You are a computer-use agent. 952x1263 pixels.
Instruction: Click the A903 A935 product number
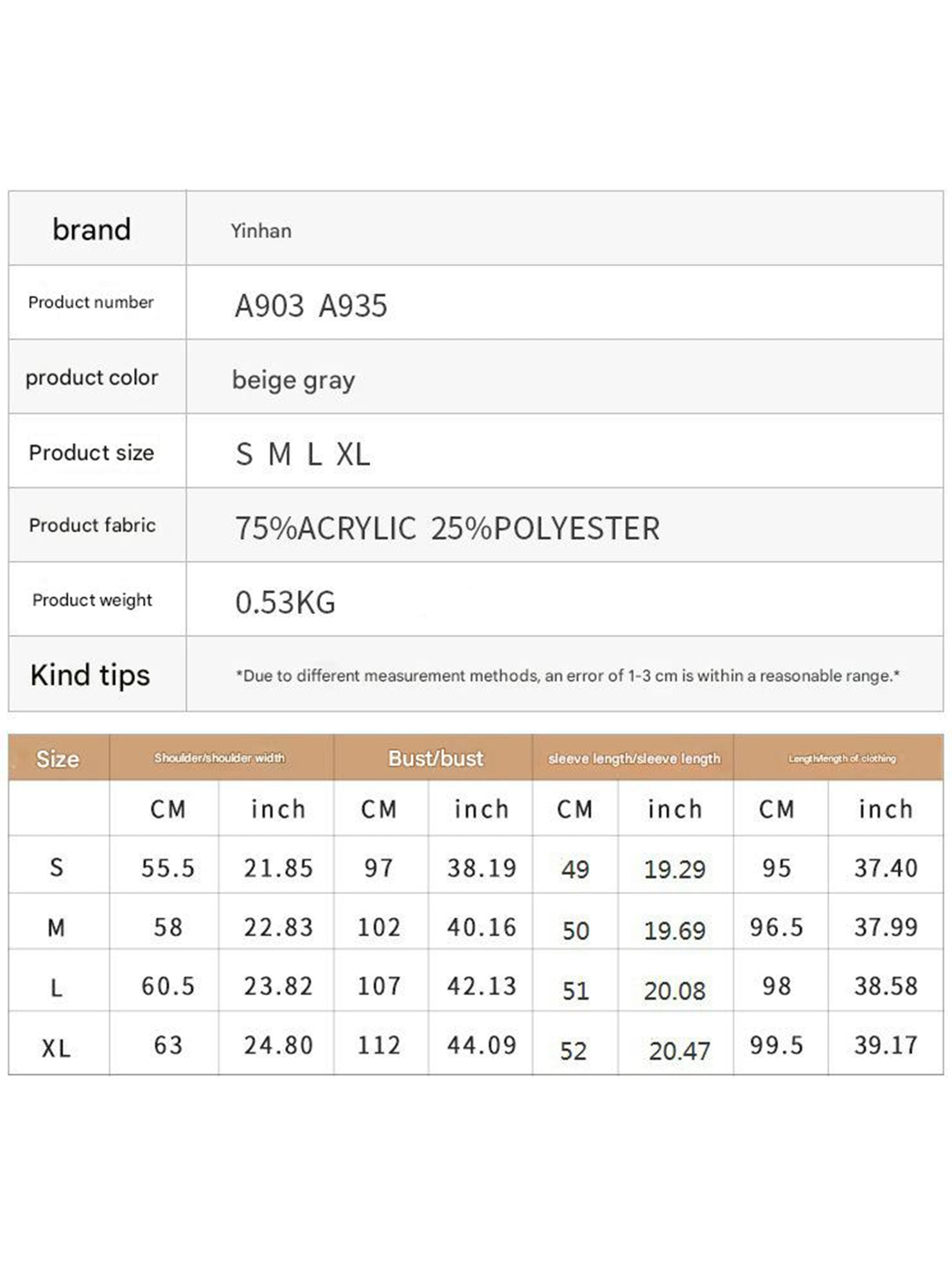(x=311, y=306)
